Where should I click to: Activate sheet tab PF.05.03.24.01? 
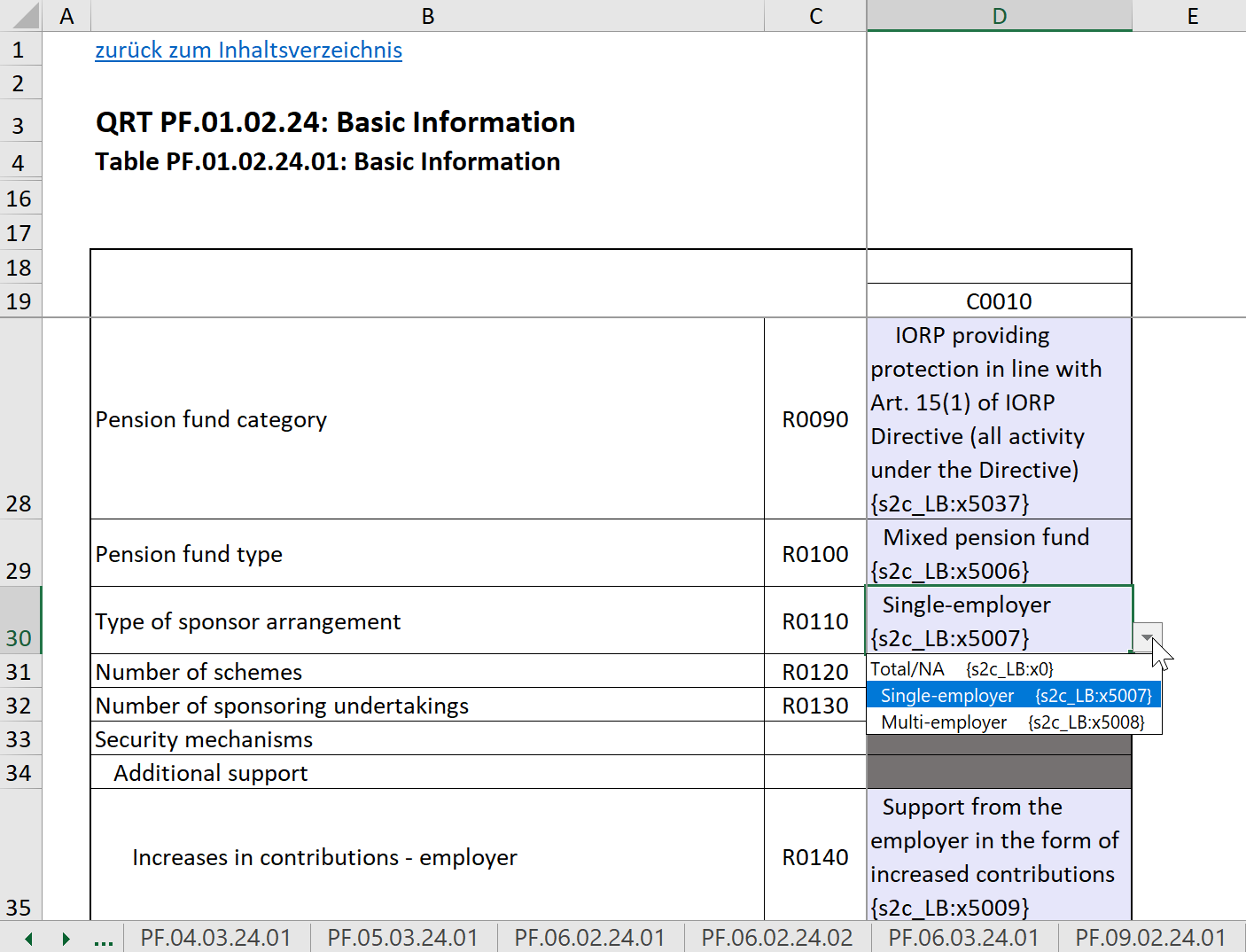tap(402, 938)
